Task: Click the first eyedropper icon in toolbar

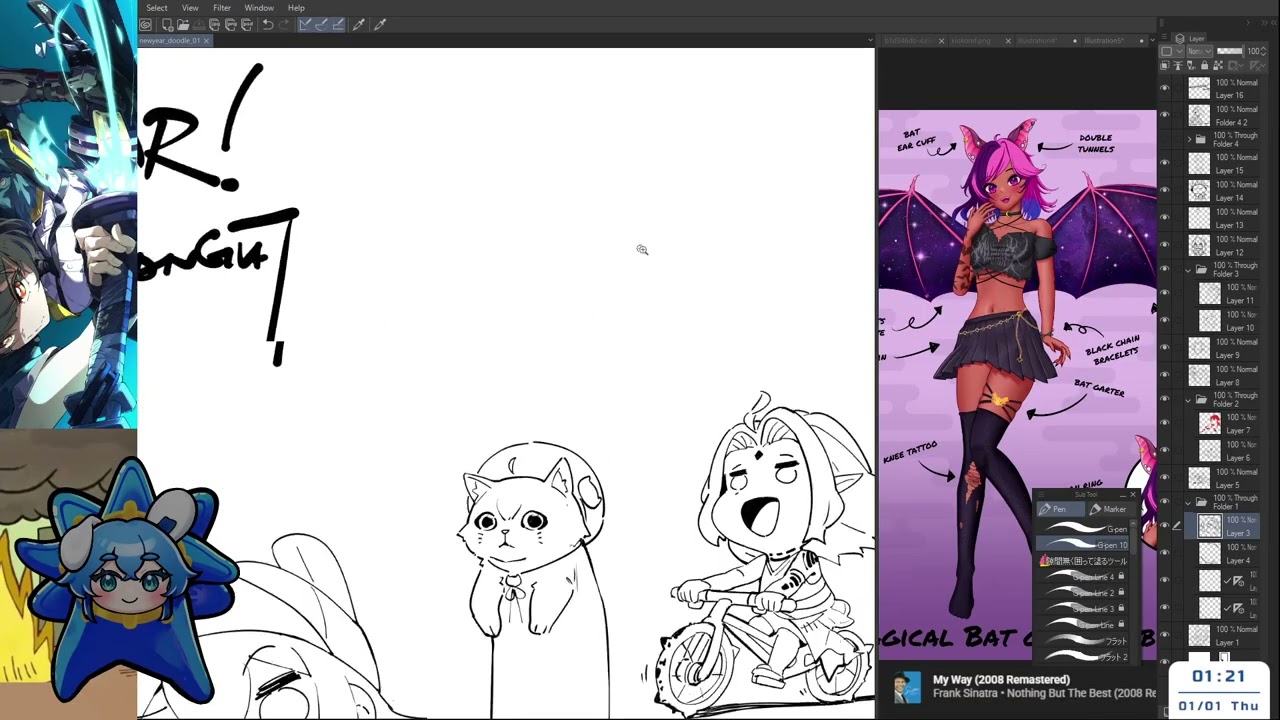Action: pyautogui.click(x=359, y=24)
